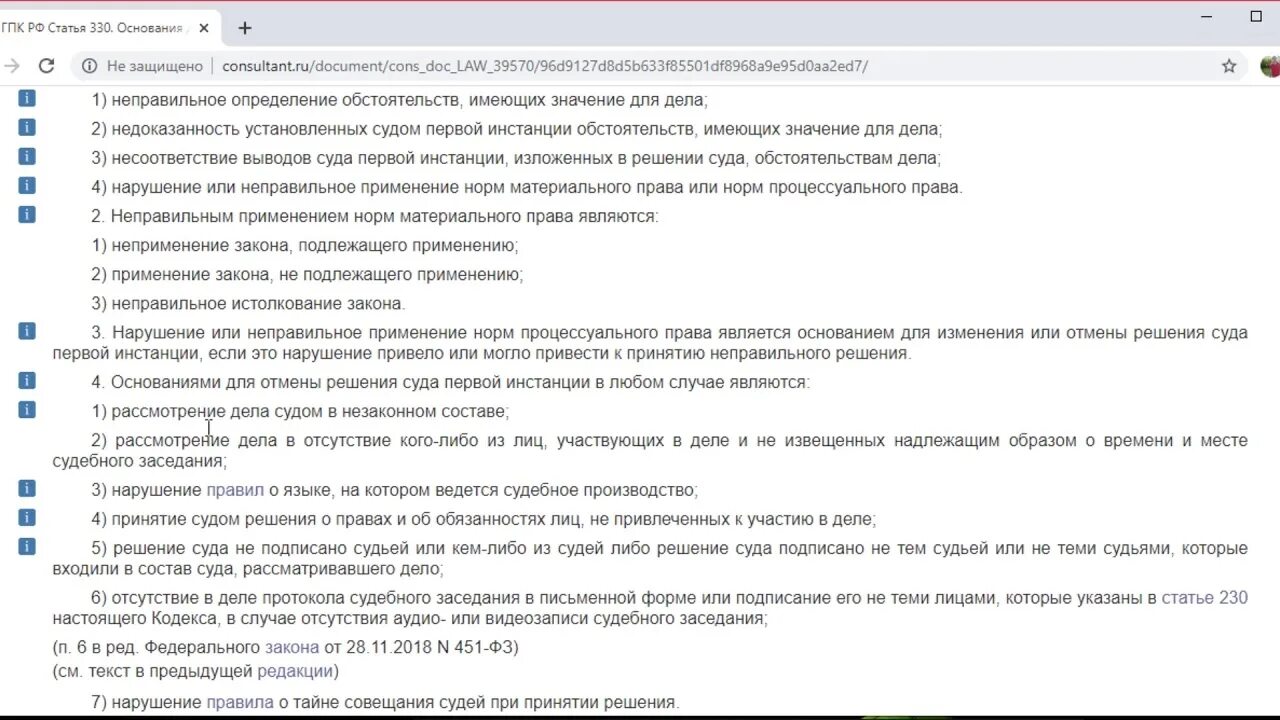Go forward with the browser arrow
Image resolution: width=1280 pixels, height=720 pixels.
click(x=12, y=66)
